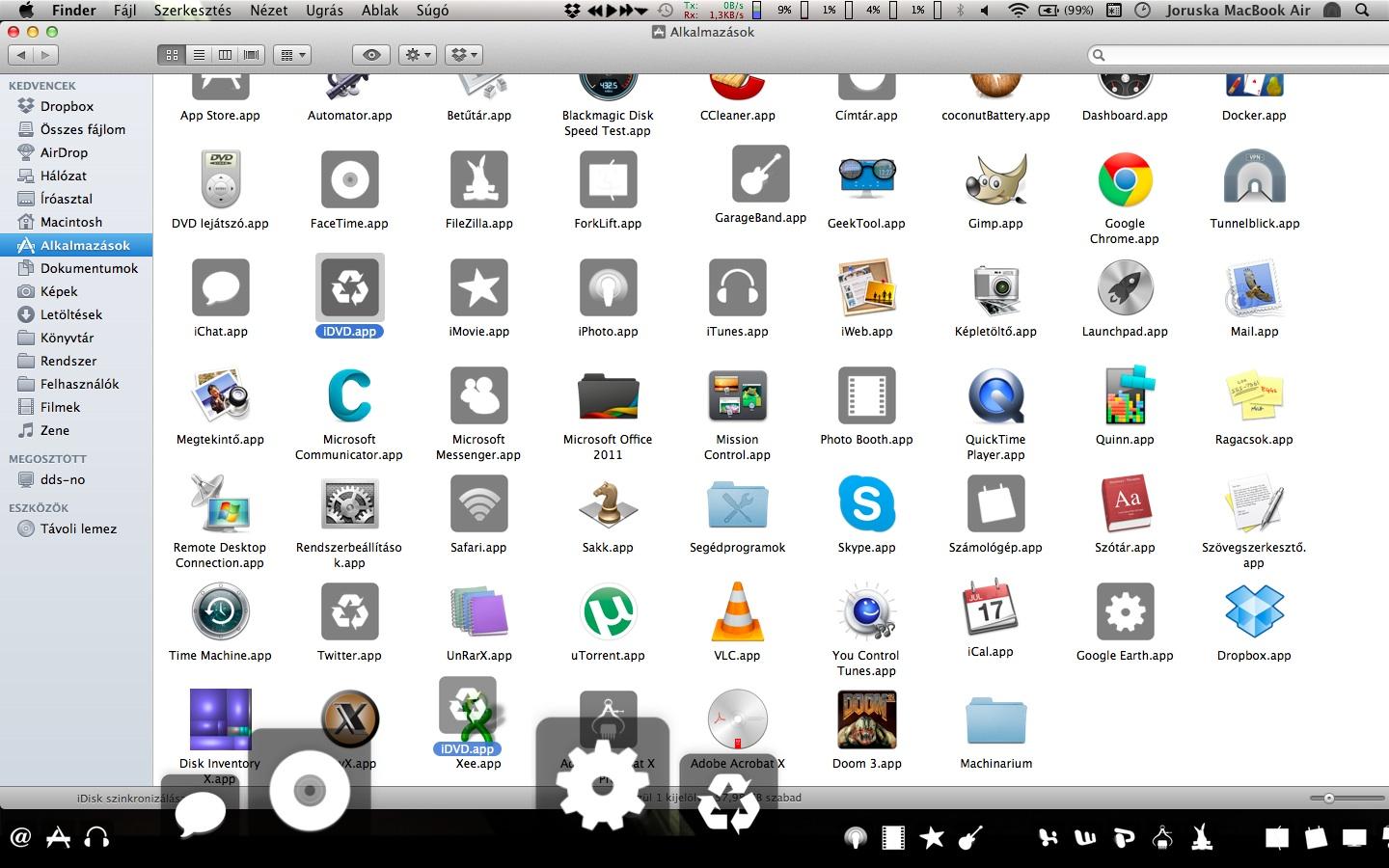Select iMovie.app icon
The height and width of the screenshot is (868, 1389).
coord(479,287)
